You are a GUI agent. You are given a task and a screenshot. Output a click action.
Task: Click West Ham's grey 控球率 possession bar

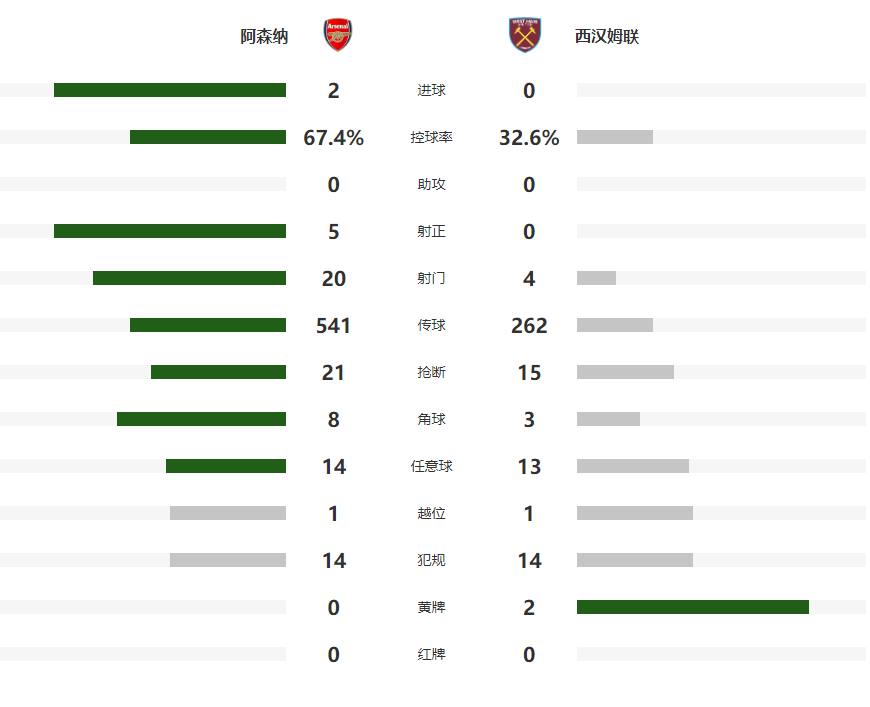[x=615, y=137]
